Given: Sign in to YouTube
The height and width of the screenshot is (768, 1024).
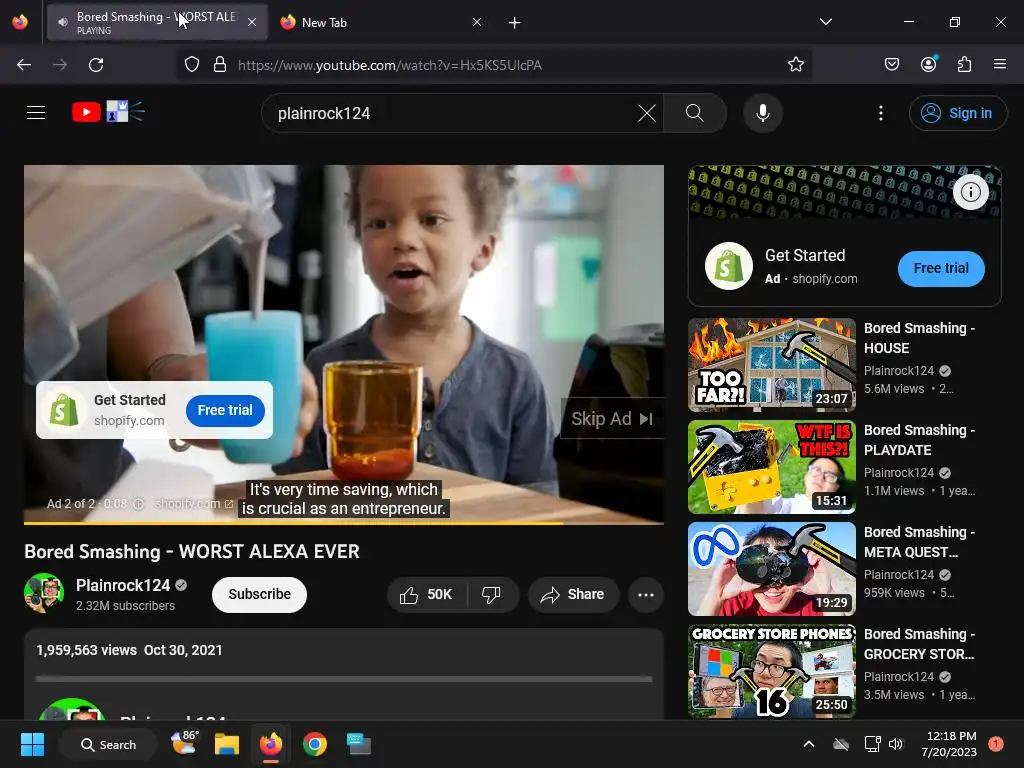Looking at the screenshot, I should [957, 113].
